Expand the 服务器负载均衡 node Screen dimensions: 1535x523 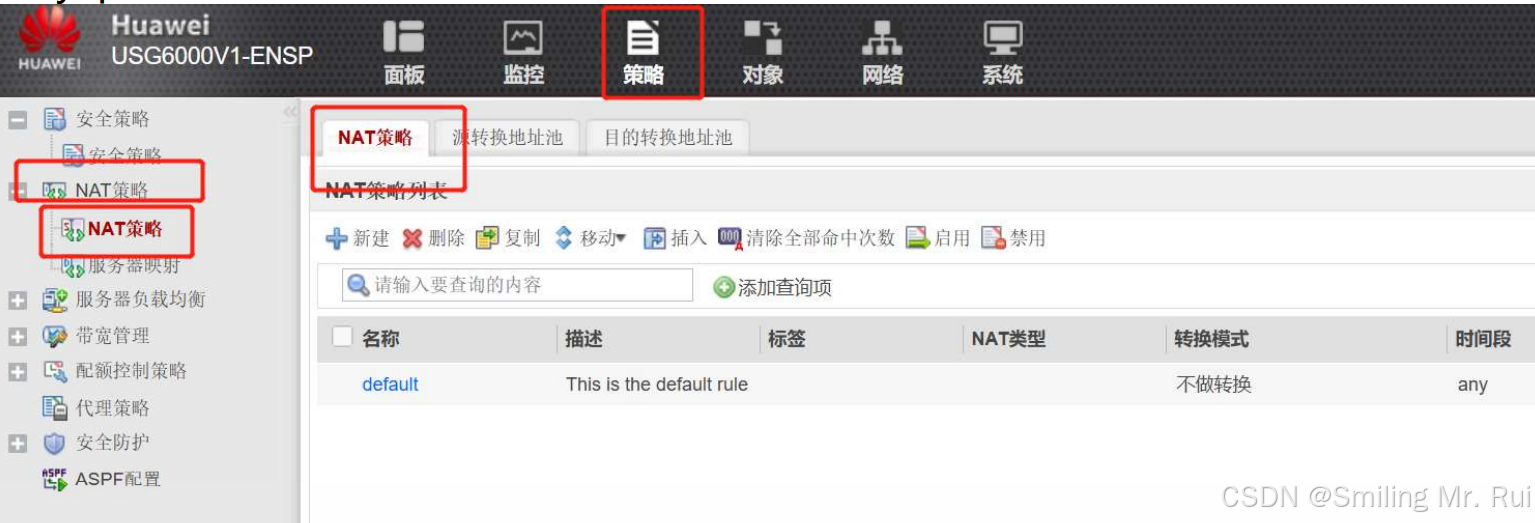point(18,300)
